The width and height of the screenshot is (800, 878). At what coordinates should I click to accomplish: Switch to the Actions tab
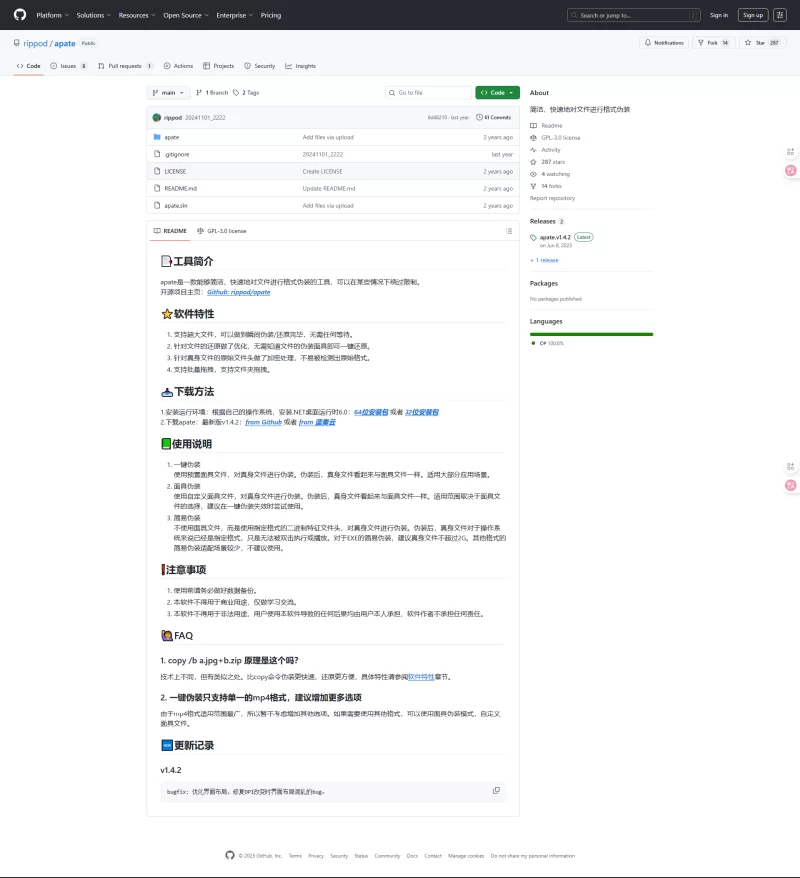click(x=178, y=66)
